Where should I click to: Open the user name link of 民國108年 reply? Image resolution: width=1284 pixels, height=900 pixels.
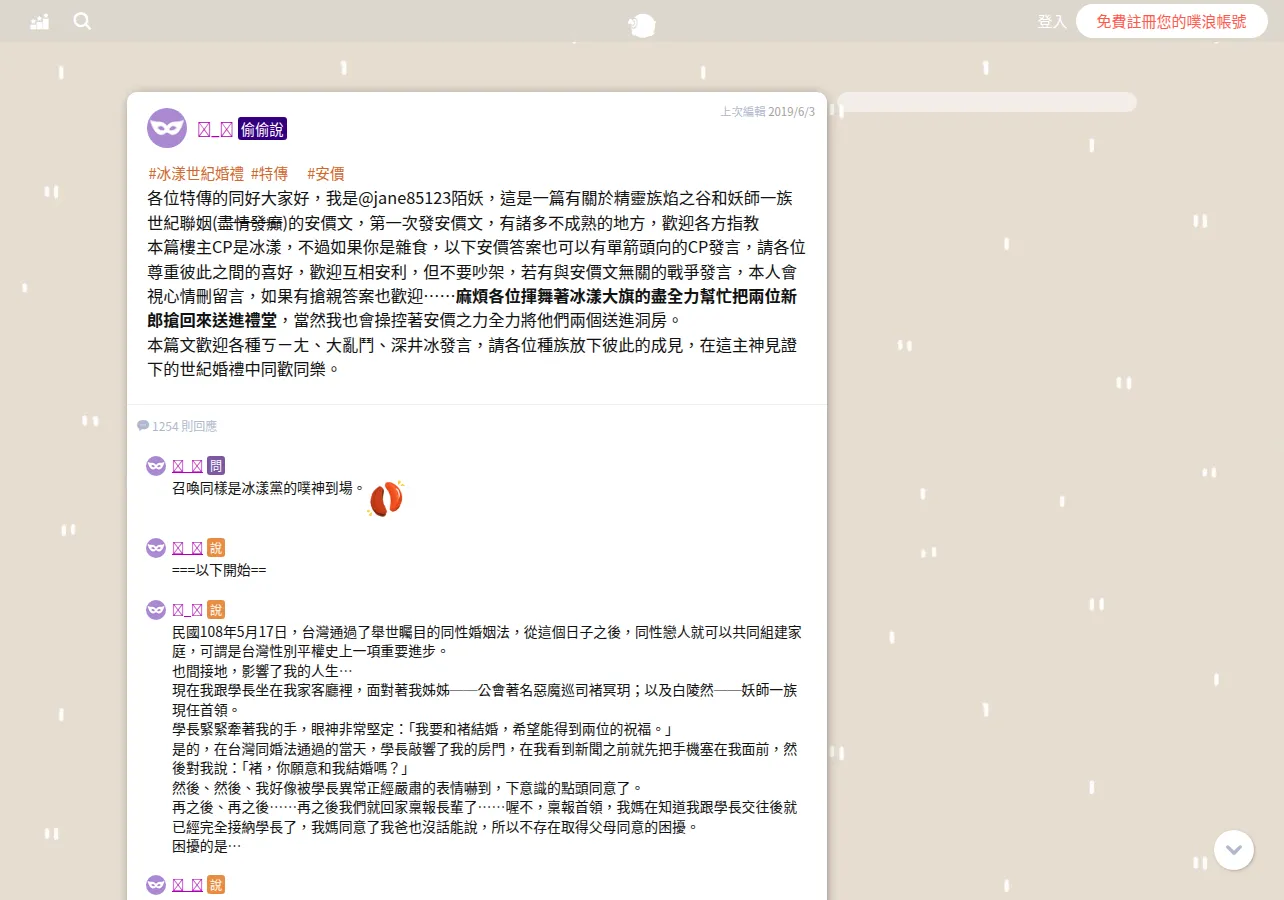coord(188,610)
